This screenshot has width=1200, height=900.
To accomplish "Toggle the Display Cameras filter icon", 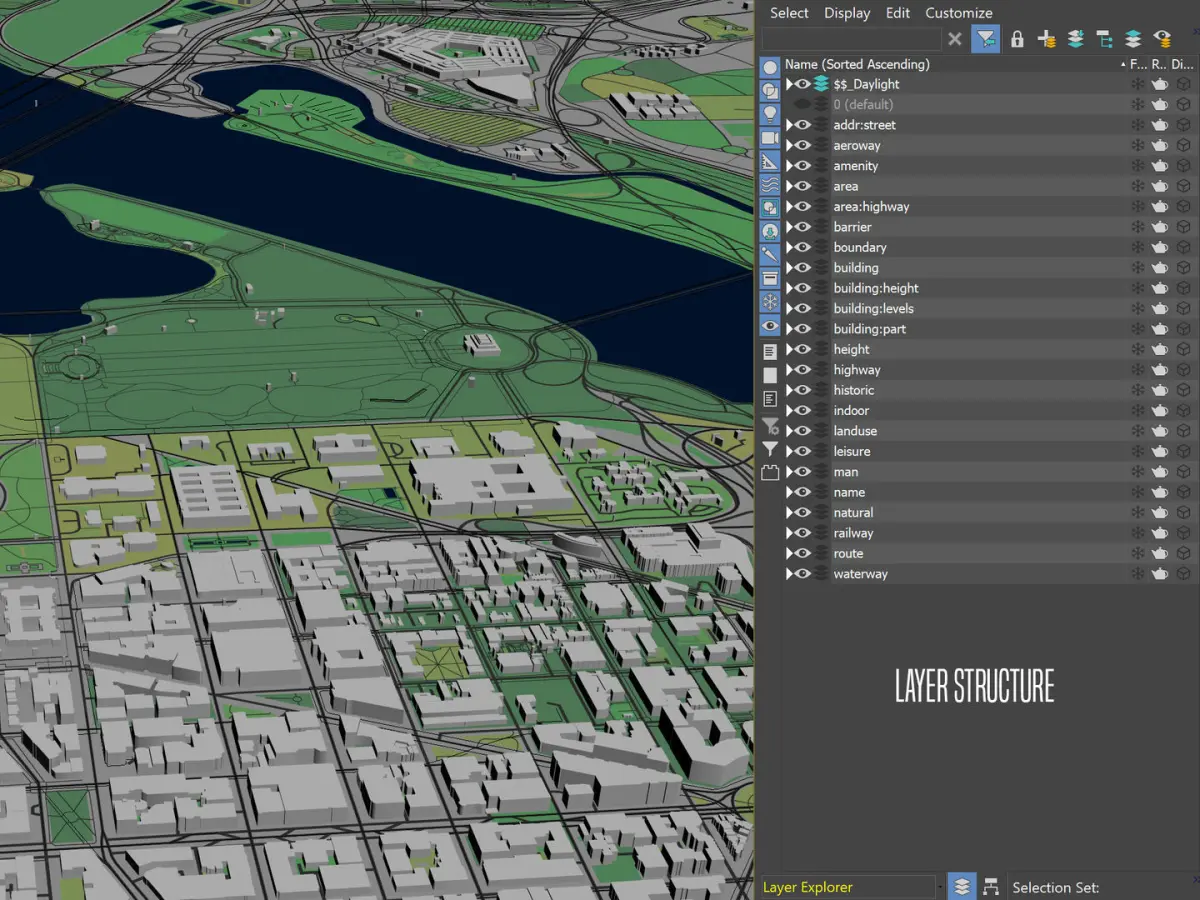I will pos(770,138).
